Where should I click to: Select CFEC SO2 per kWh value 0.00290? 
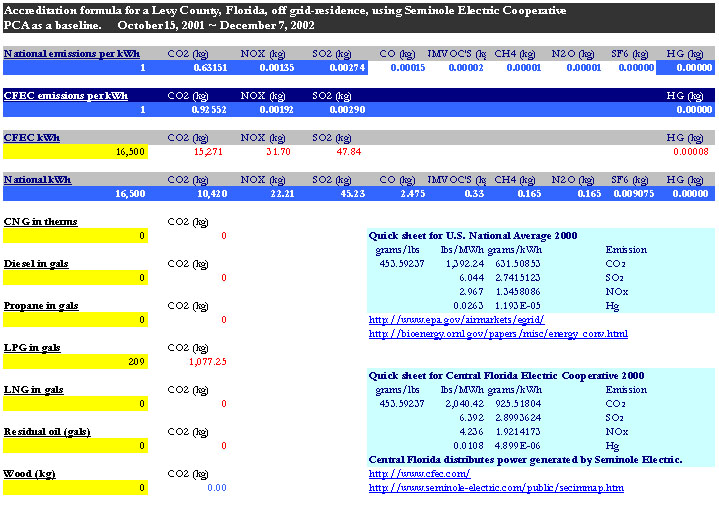coord(347,110)
